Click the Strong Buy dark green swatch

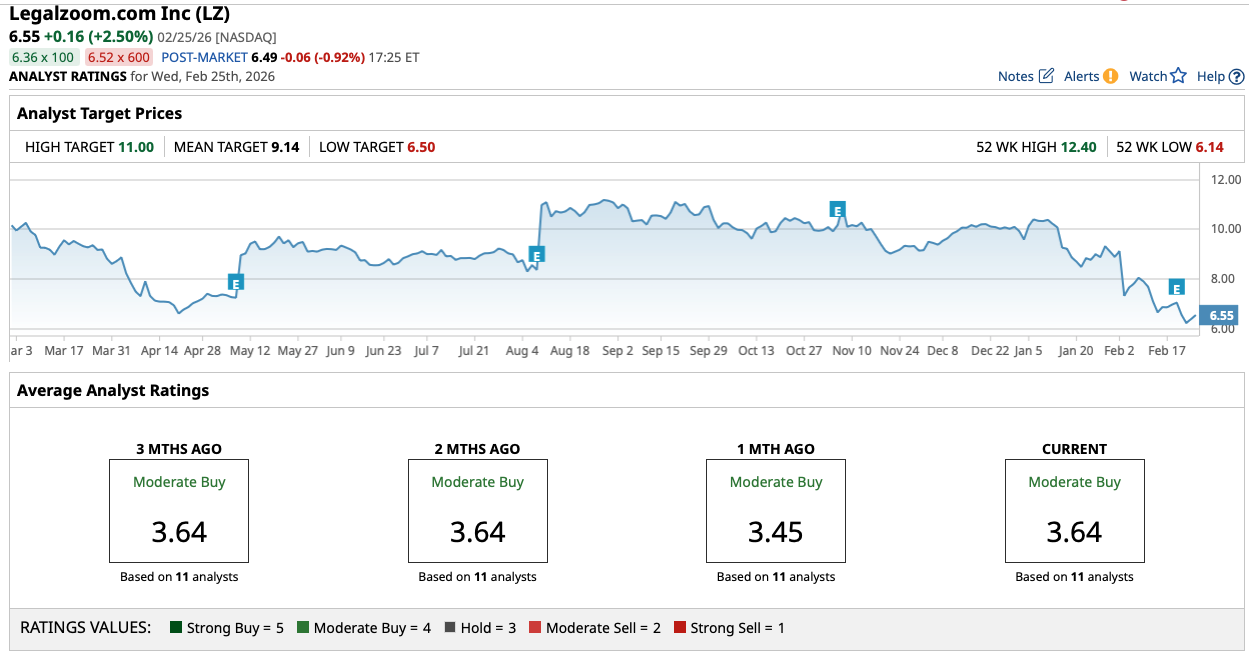176,628
